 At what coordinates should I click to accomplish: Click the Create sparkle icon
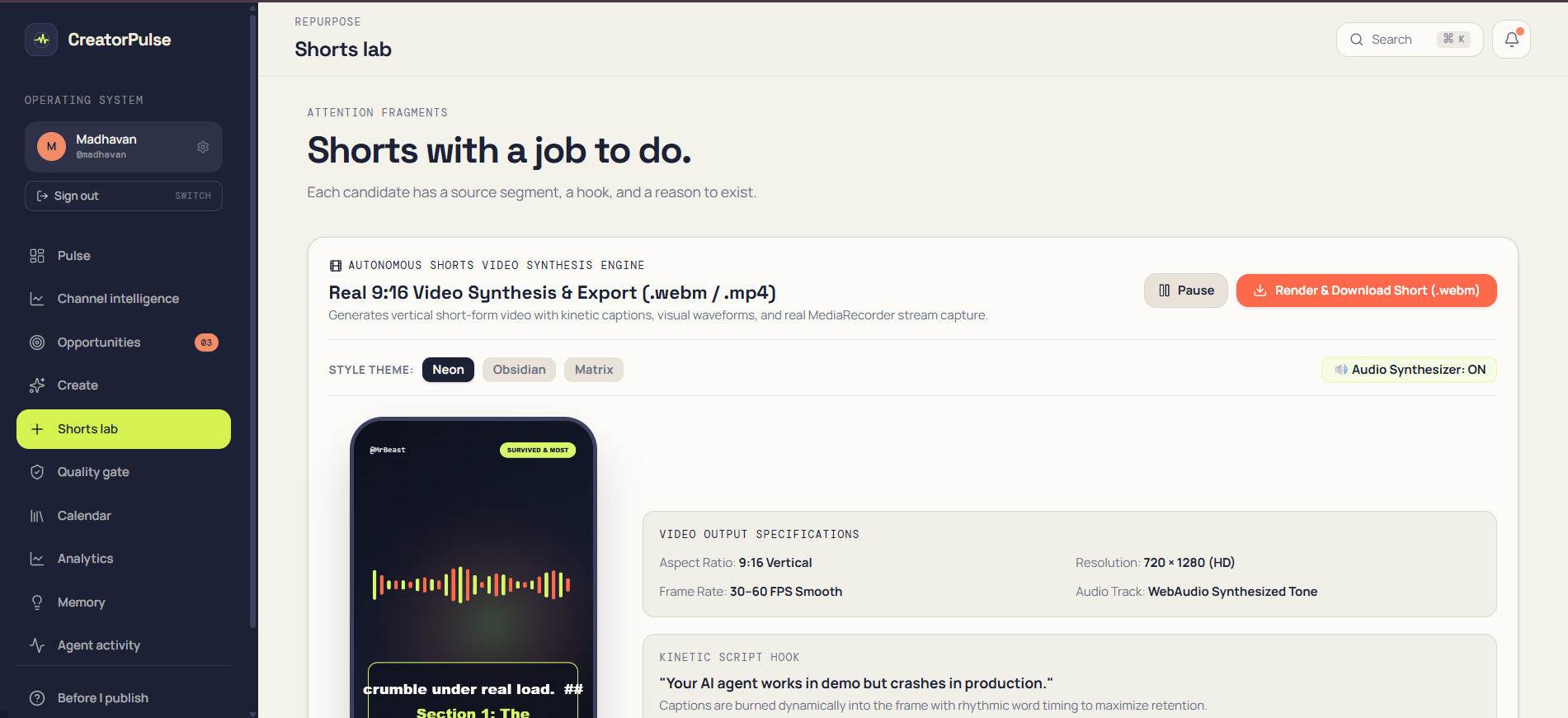37,385
